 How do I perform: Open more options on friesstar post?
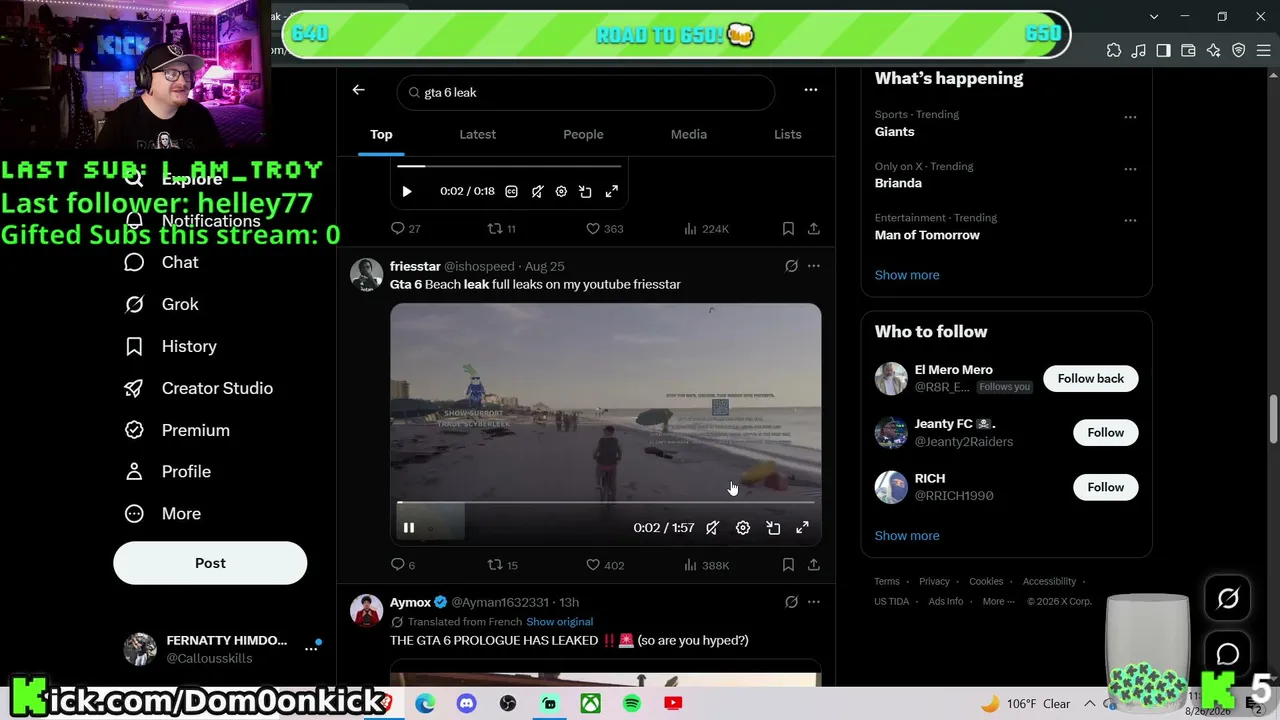pos(814,266)
